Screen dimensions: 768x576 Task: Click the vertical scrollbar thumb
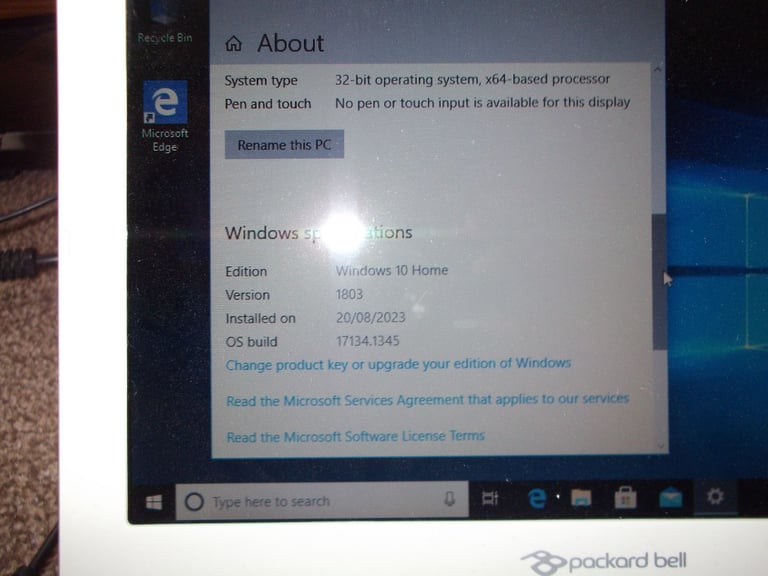click(x=659, y=282)
